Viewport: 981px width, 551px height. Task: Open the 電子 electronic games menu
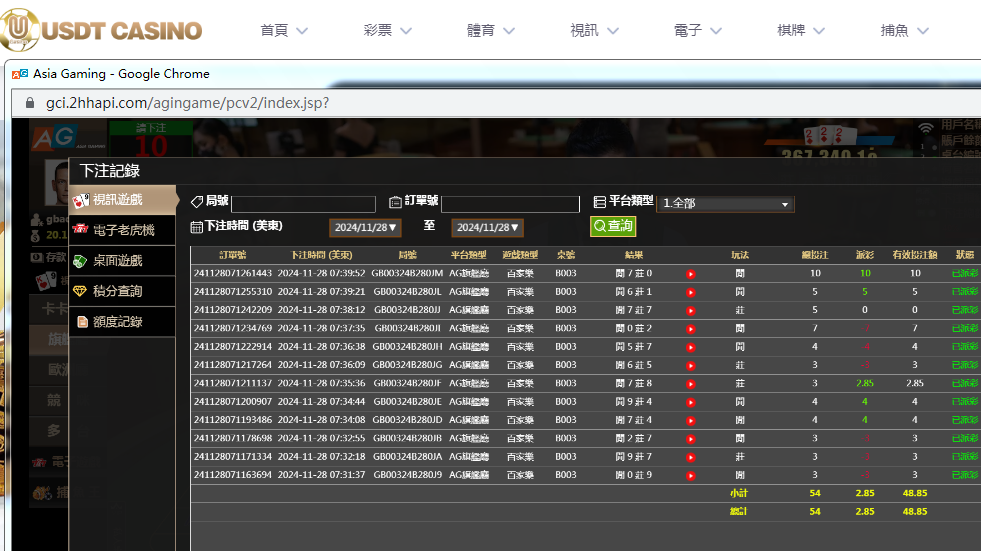click(x=698, y=30)
